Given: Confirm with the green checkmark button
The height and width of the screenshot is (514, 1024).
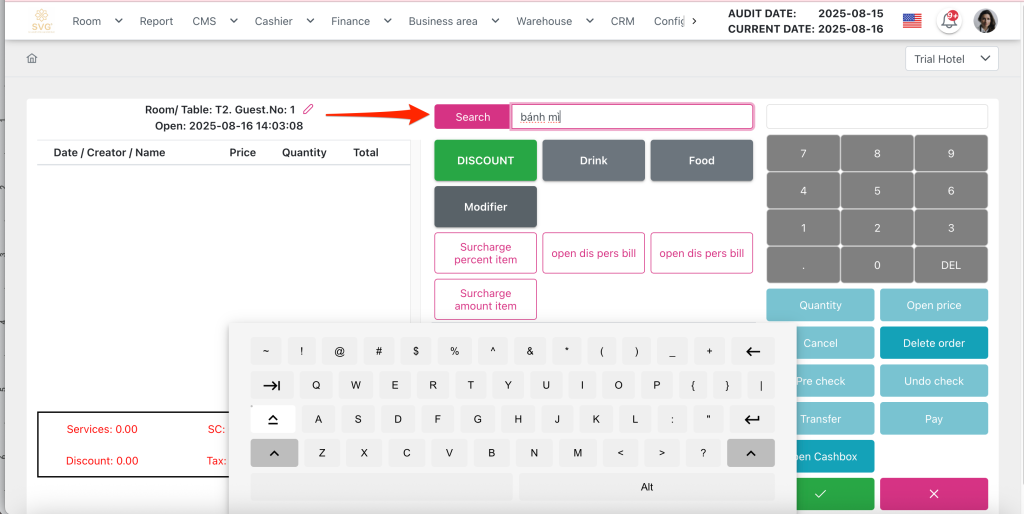Looking at the screenshot, I should [820, 494].
